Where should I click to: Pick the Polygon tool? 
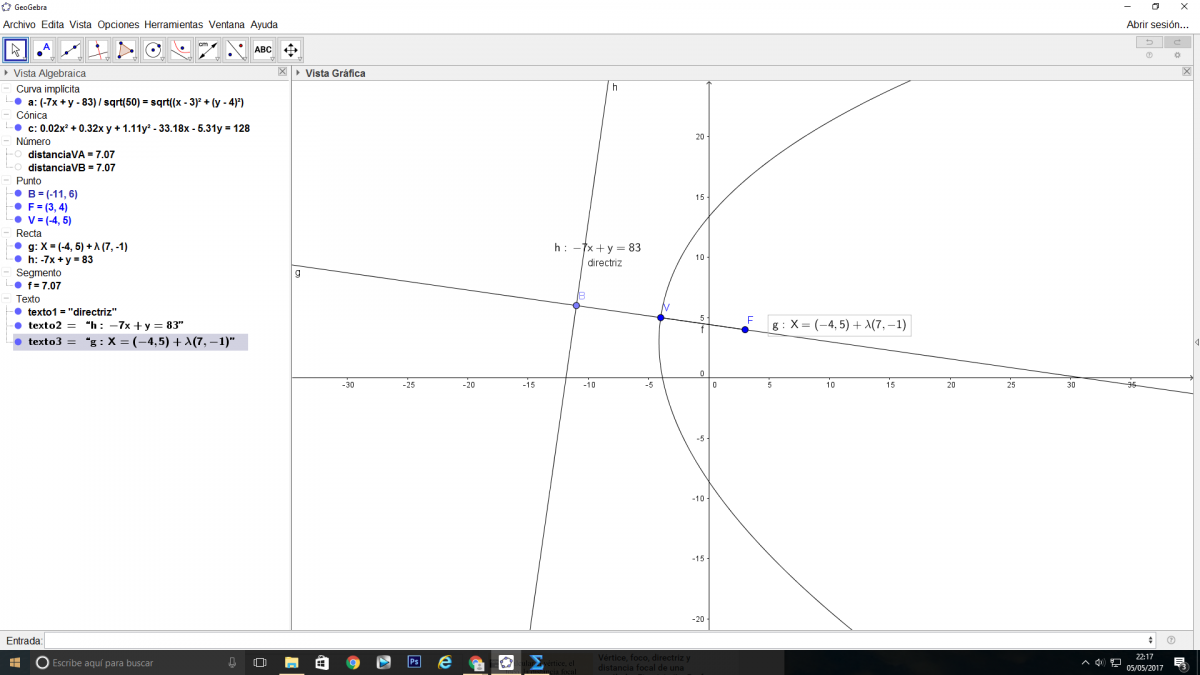(x=126, y=49)
